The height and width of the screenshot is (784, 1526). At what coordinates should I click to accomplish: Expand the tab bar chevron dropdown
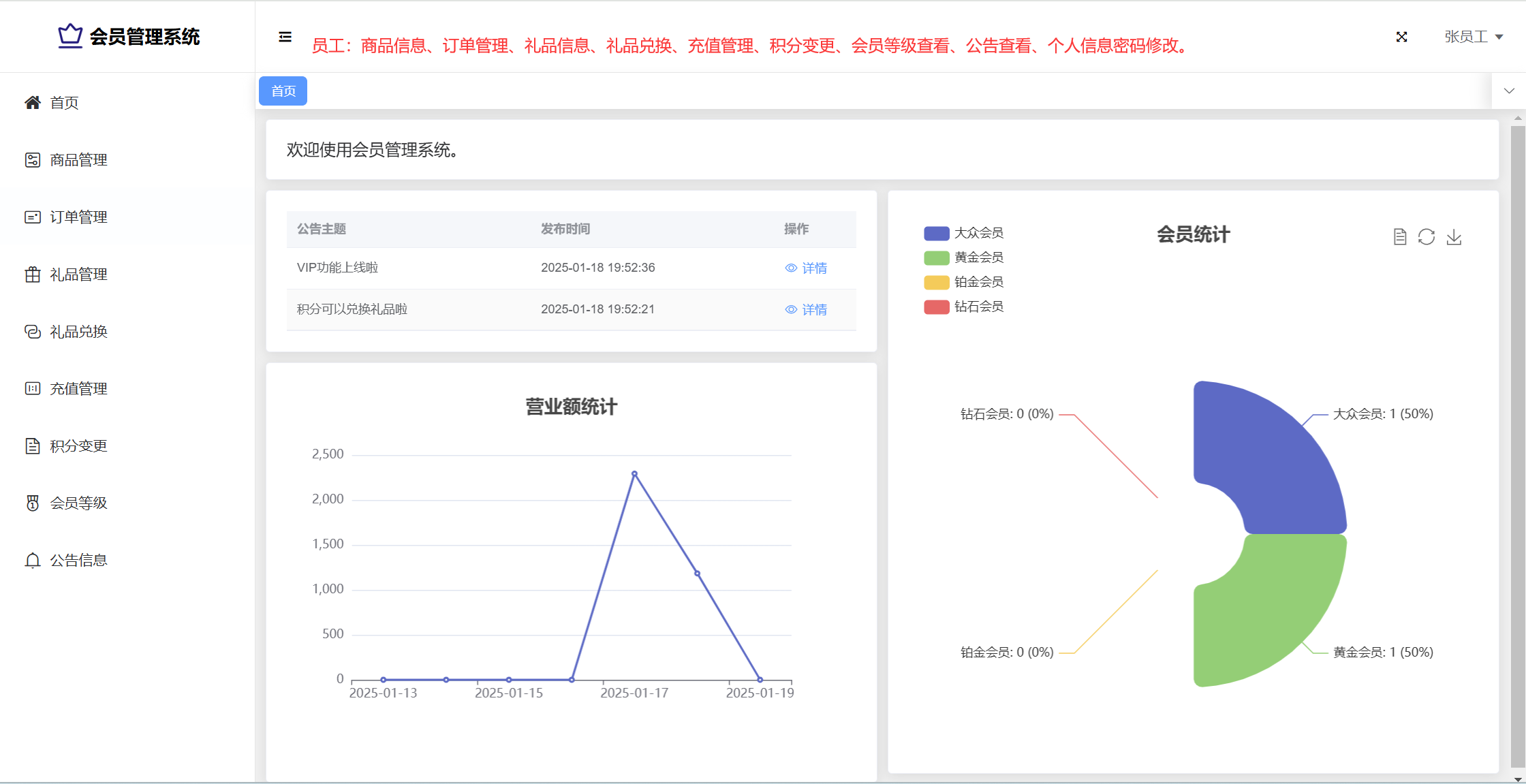1509,91
